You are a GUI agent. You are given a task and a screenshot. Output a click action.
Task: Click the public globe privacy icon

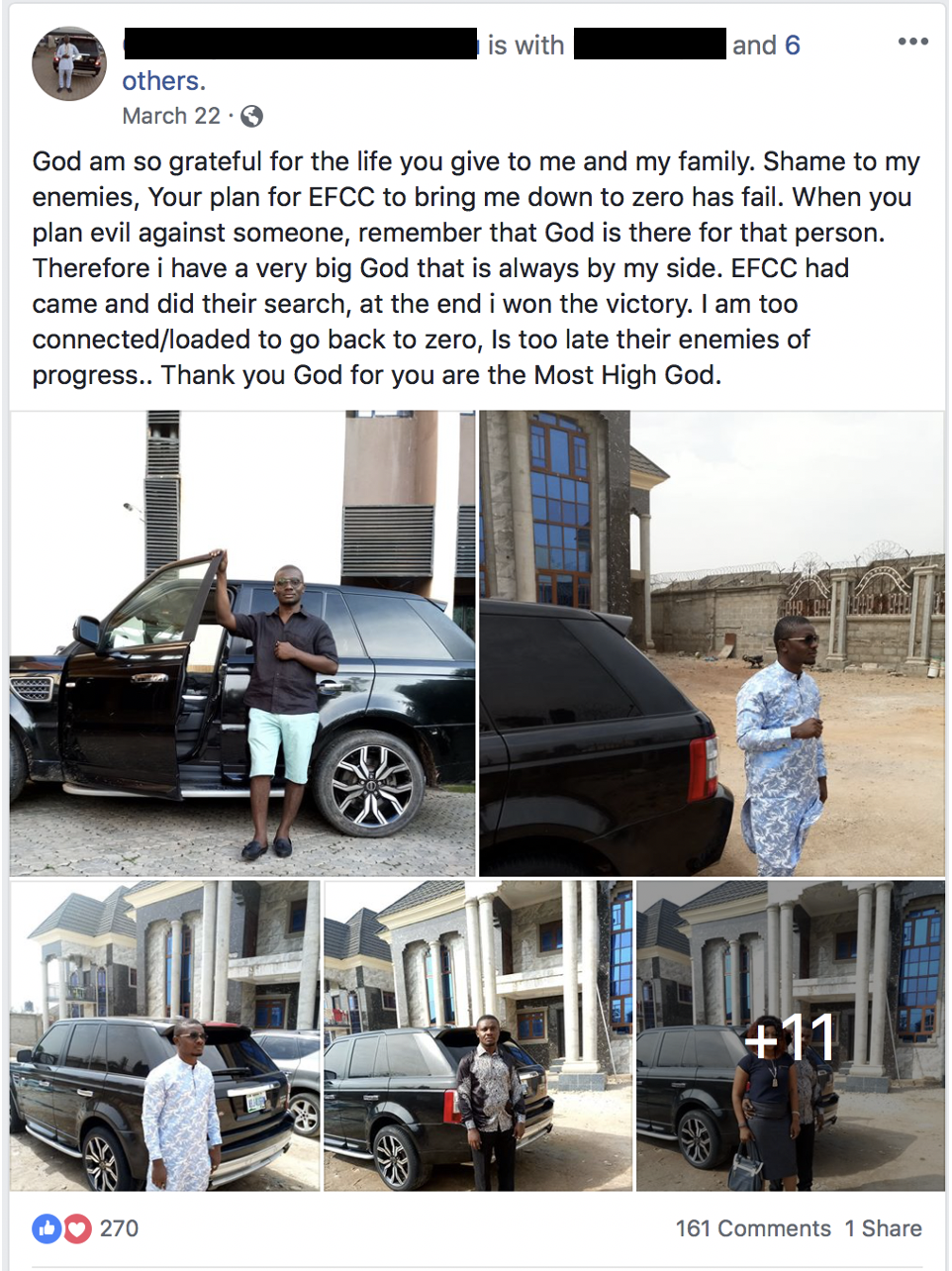pos(252,117)
